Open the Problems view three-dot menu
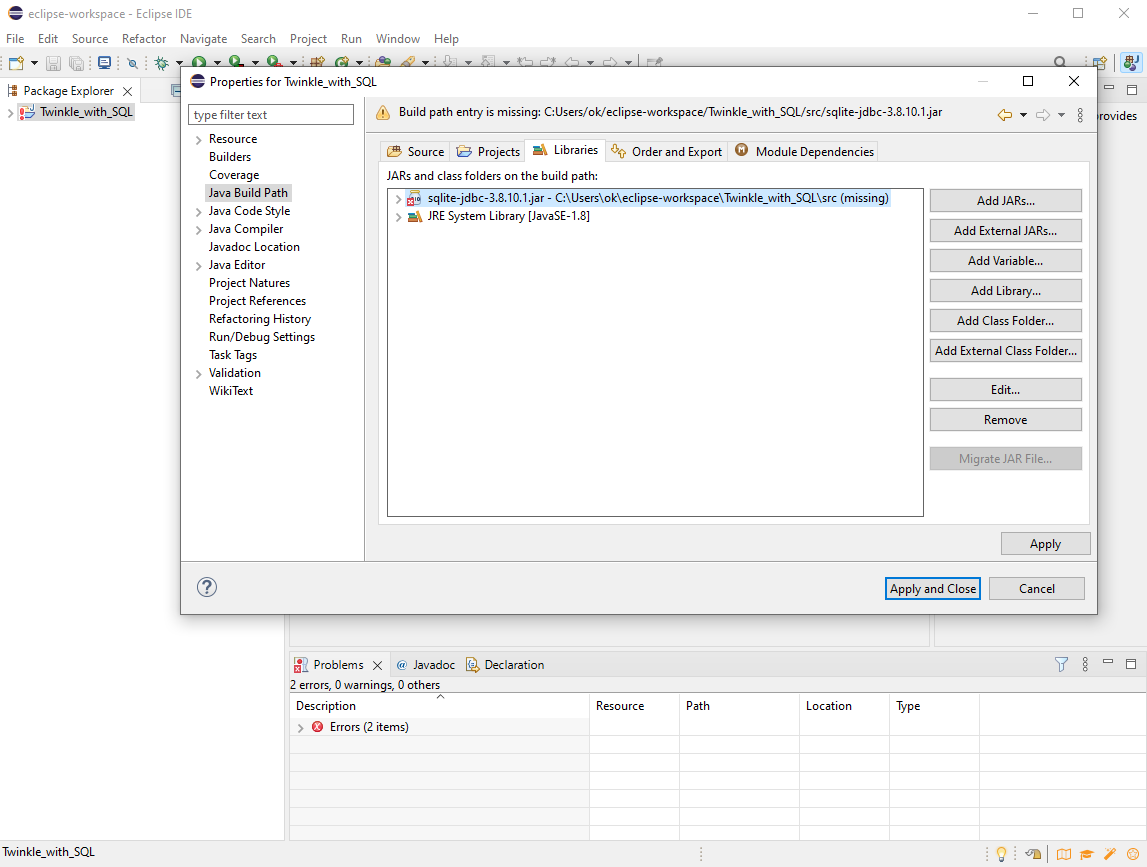The width and height of the screenshot is (1147, 867). (1085, 664)
